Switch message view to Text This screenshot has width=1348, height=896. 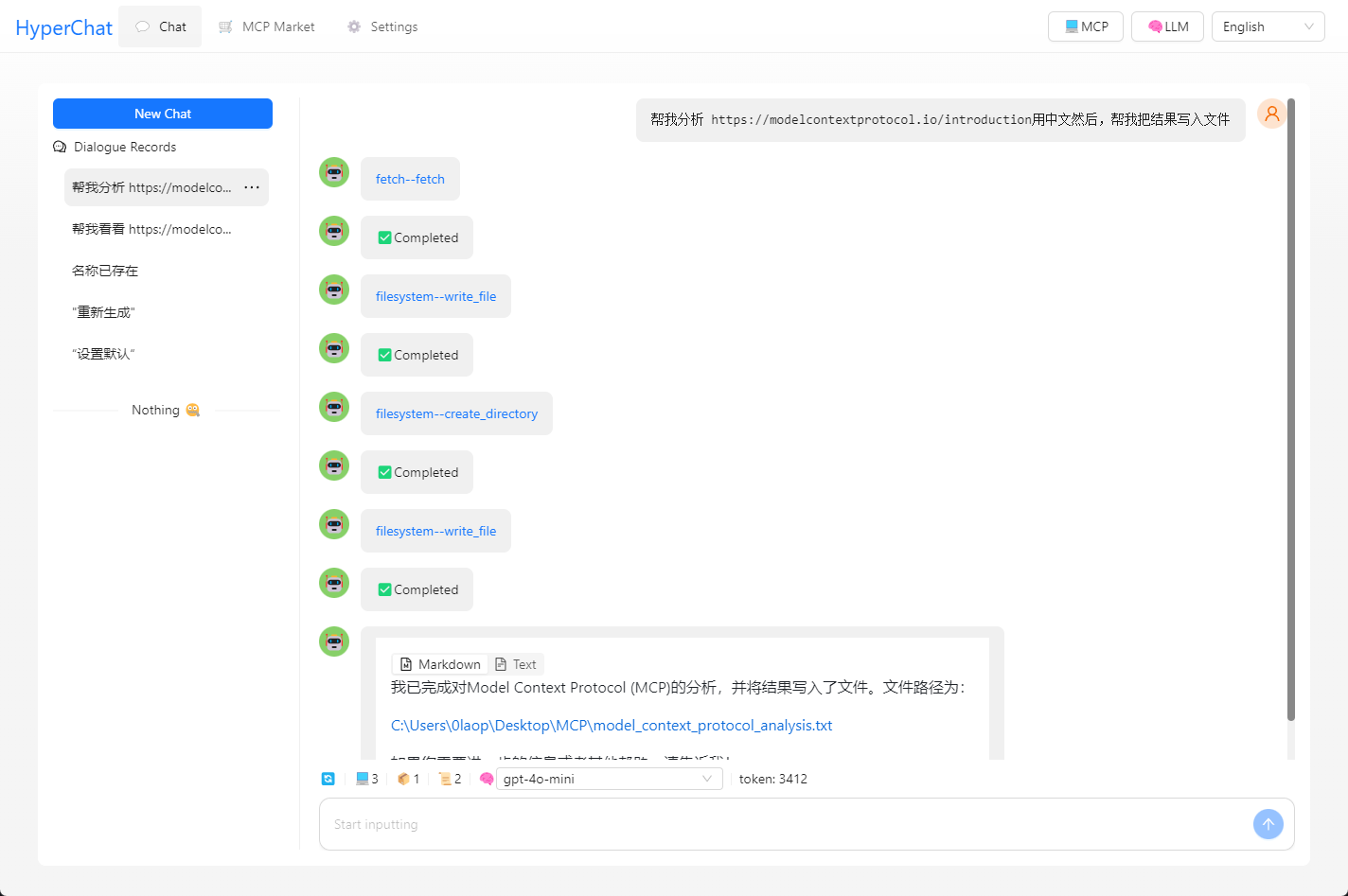click(x=516, y=664)
